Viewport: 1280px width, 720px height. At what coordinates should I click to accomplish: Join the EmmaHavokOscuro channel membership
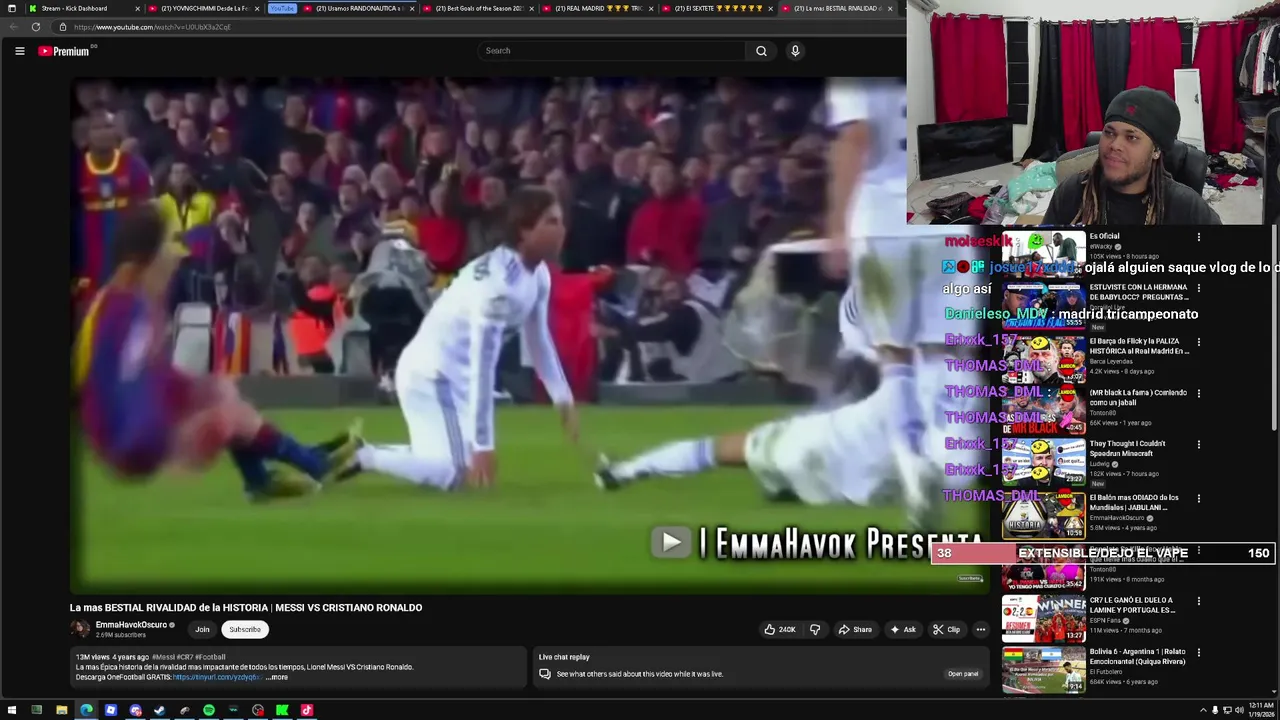coord(202,629)
